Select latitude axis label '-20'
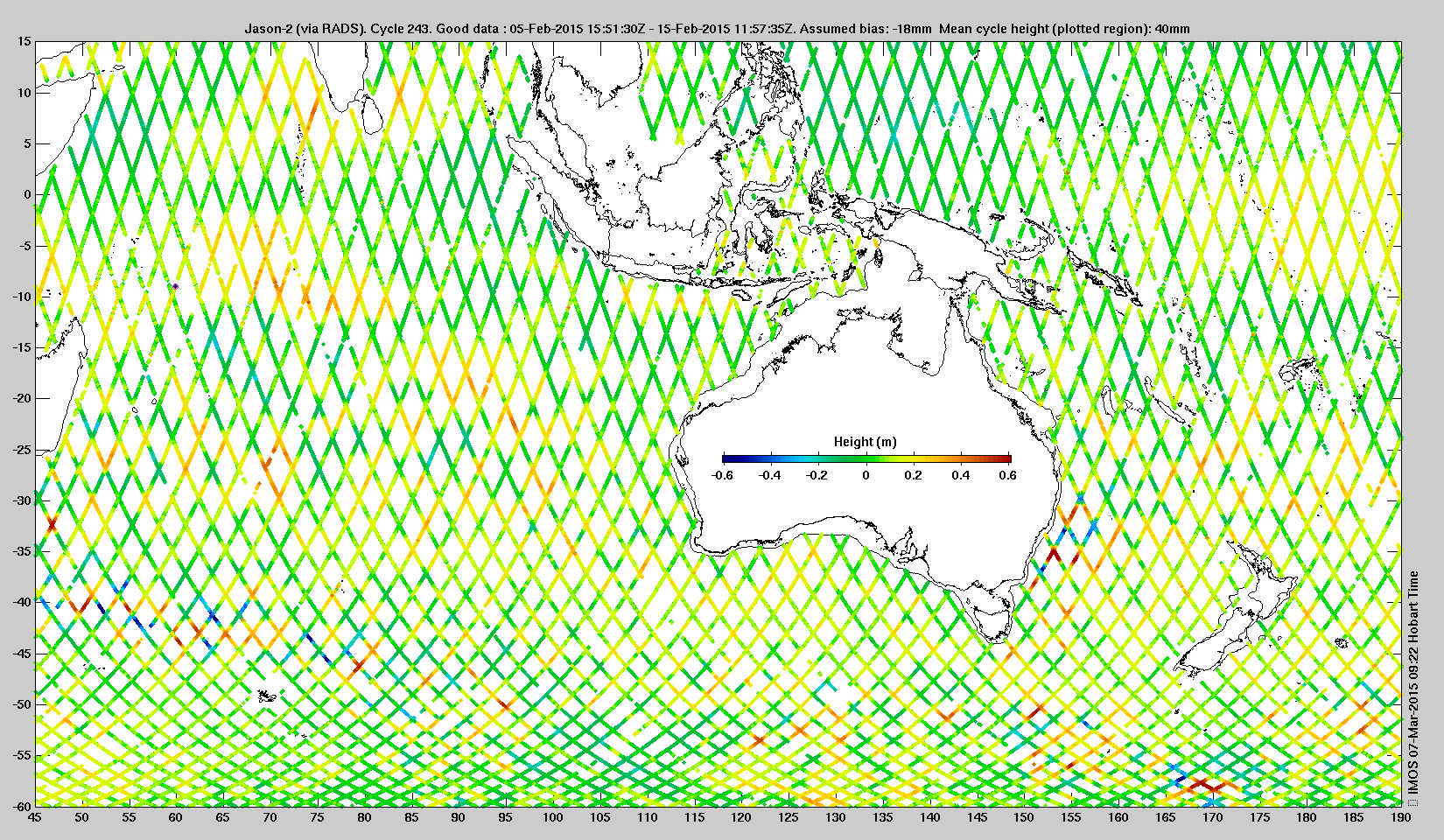Screen dimensions: 1444x840 [x=21, y=398]
